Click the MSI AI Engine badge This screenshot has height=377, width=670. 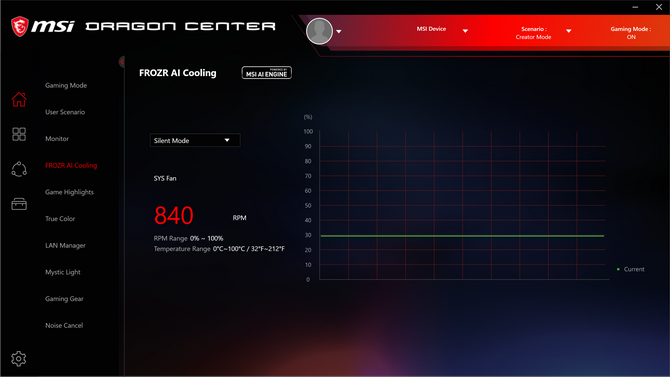click(x=267, y=73)
